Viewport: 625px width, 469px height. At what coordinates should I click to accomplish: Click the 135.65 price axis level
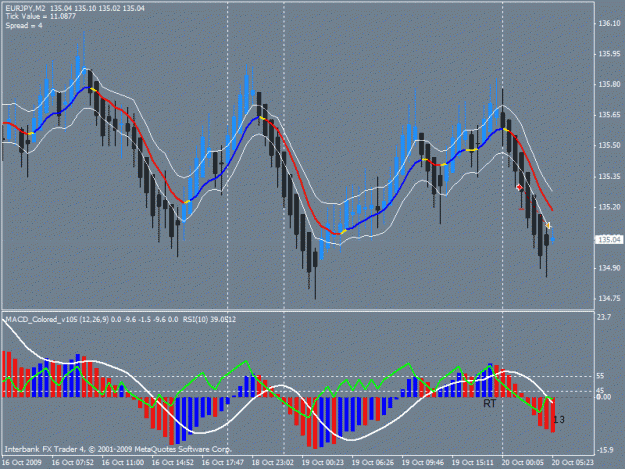tap(609, 115)
